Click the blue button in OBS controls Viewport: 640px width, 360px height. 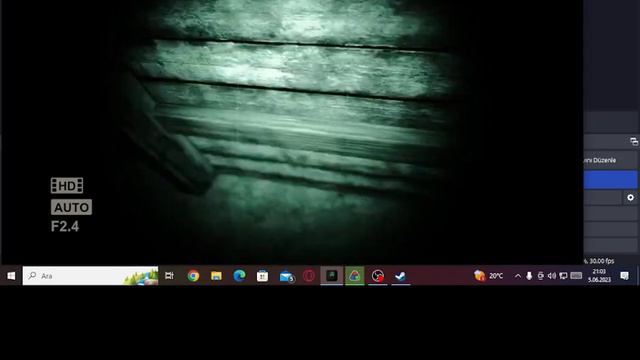(x=610, y=180)
